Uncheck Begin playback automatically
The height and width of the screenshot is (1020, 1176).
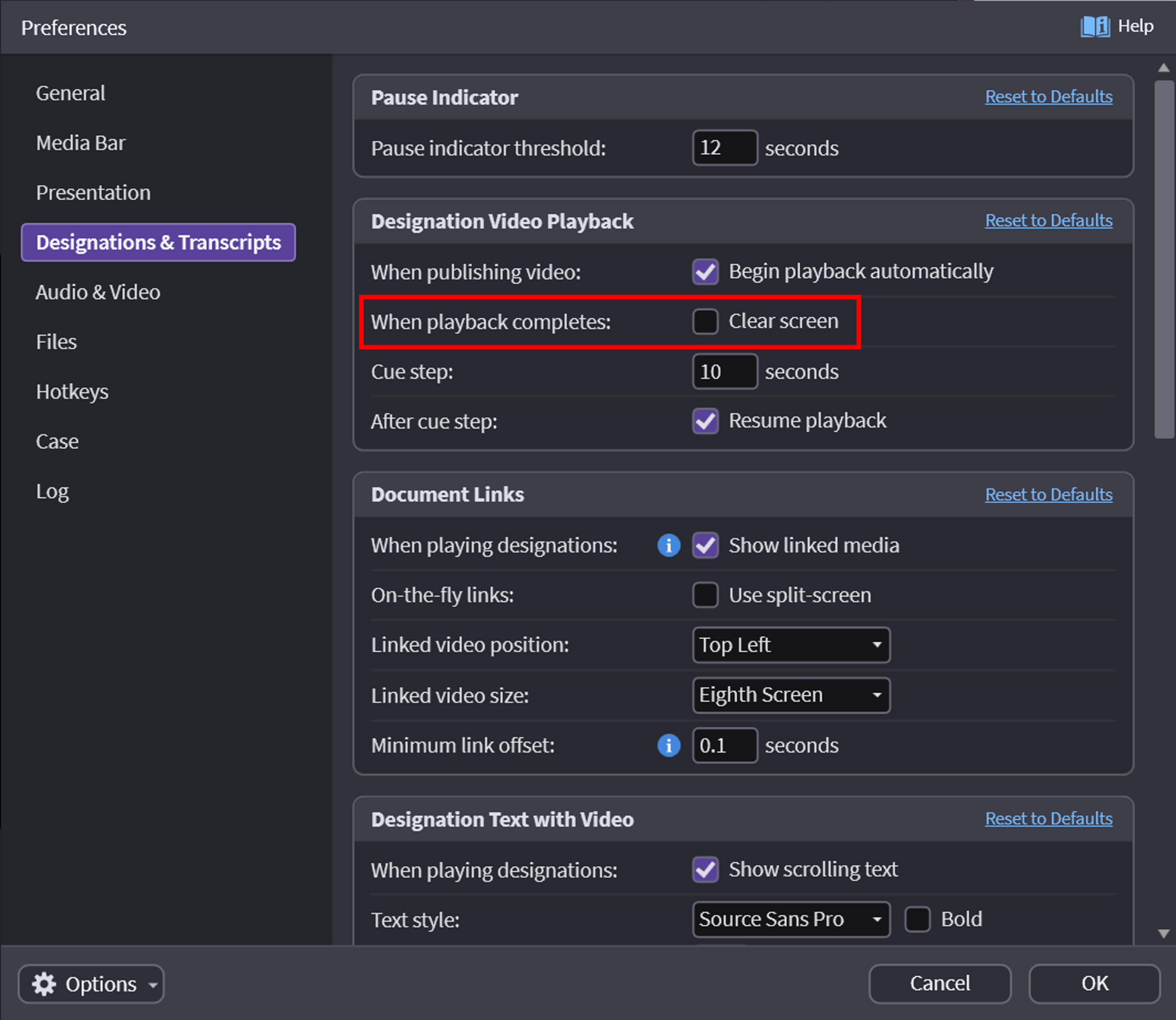point(705,271)
